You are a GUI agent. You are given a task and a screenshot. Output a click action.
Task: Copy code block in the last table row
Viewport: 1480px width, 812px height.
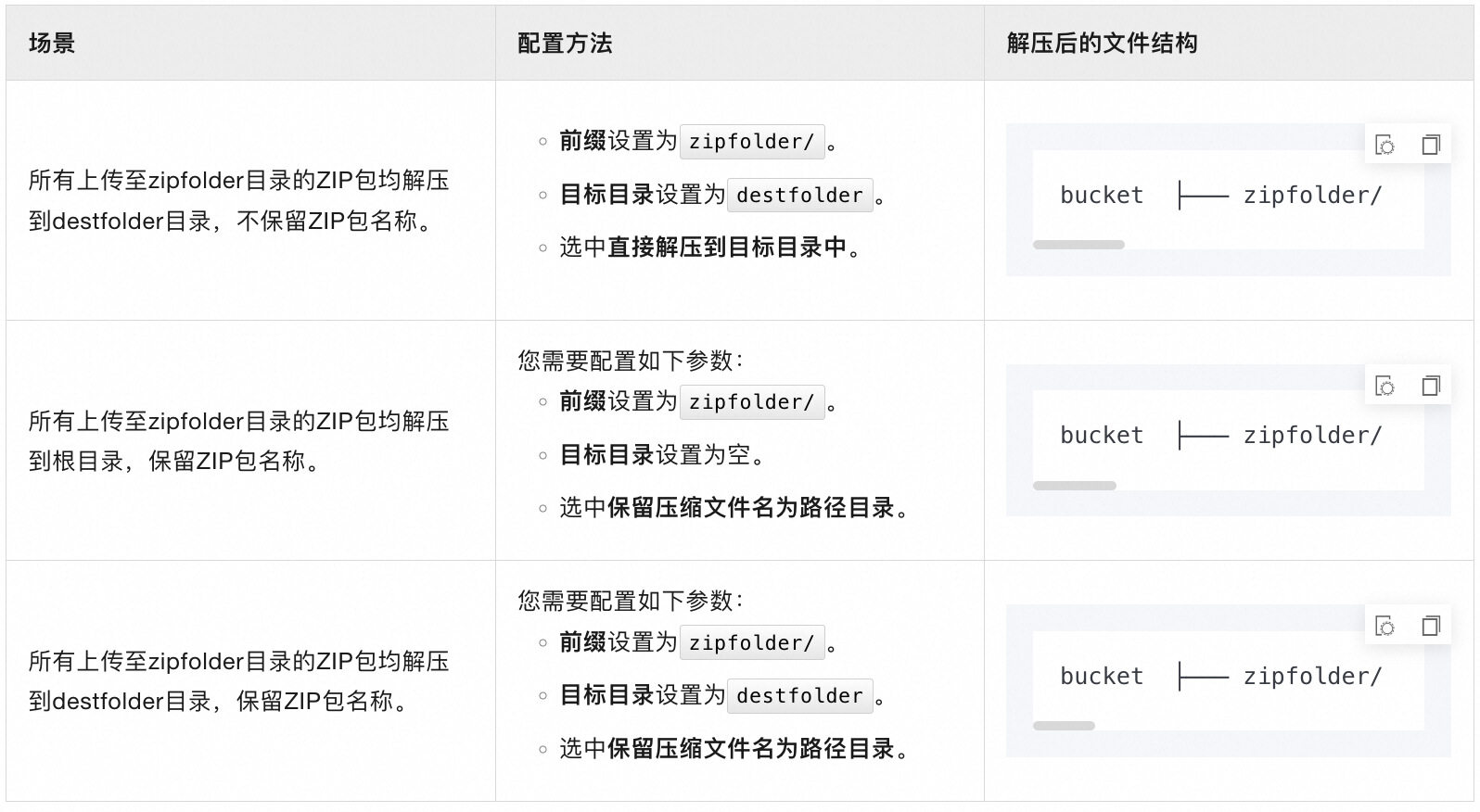[1431, 627]
